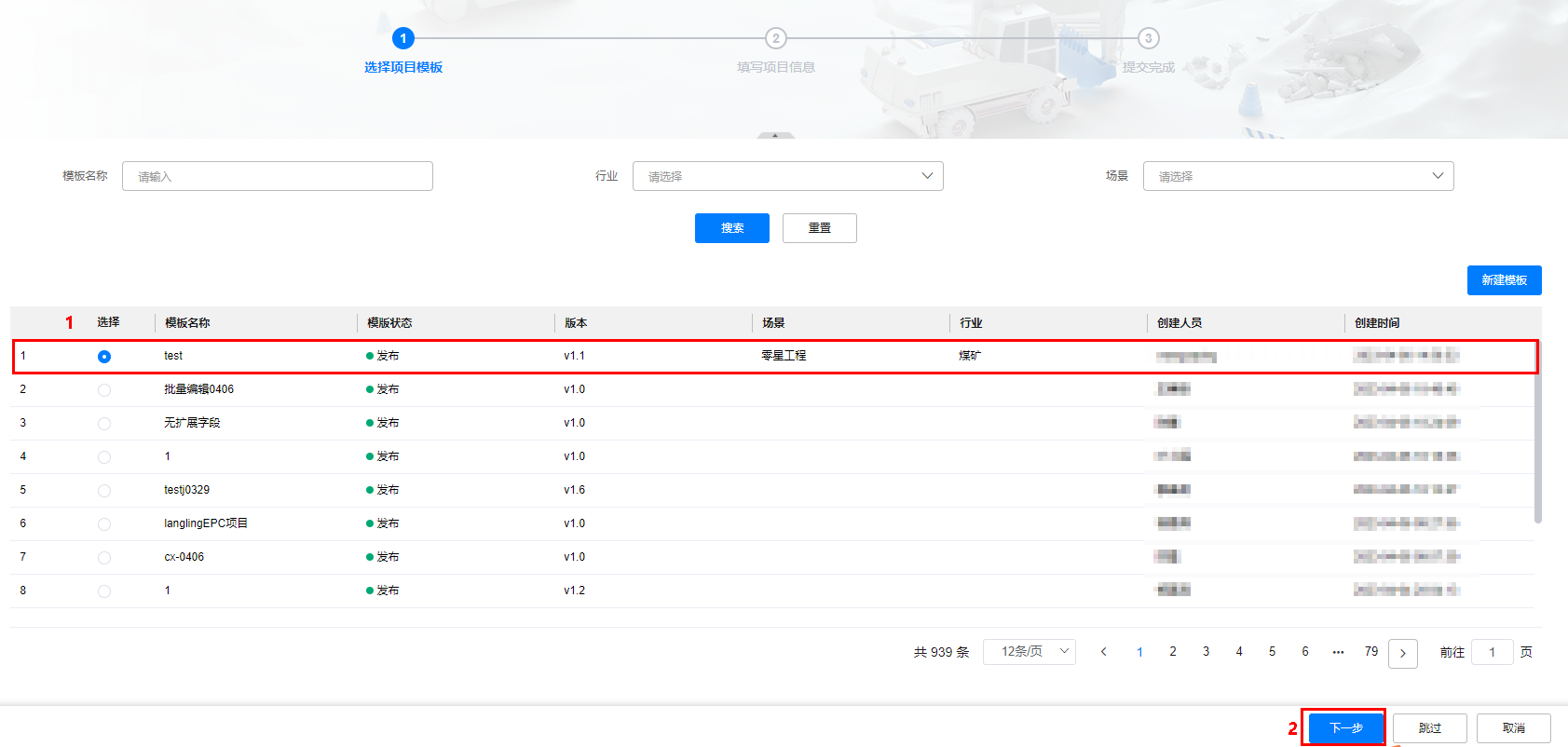Image resolution: width=1568 pixels, height=747 pixels.
Task: Click the 场景 column header
Action: [773, 323]
